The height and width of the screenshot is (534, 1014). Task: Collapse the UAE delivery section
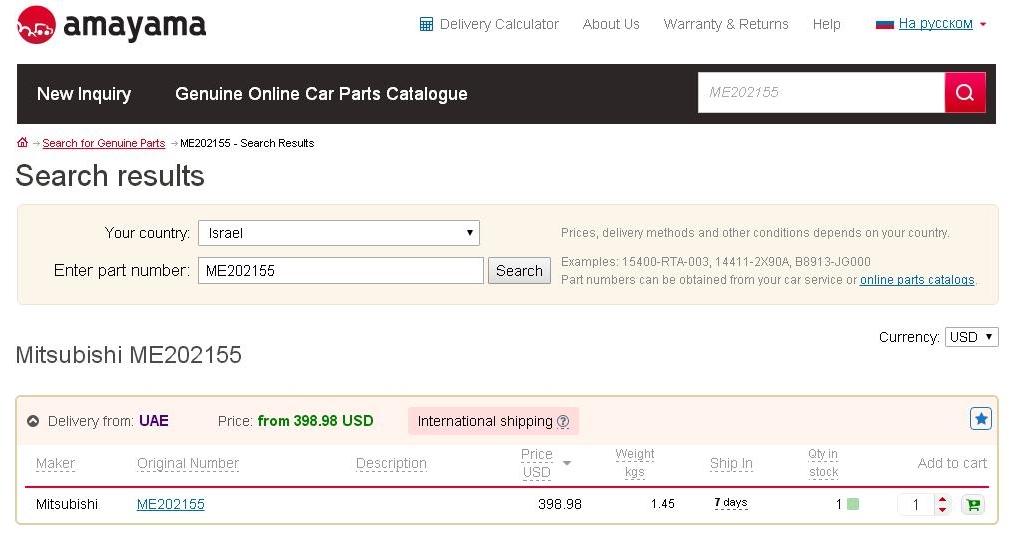(33, 422)
